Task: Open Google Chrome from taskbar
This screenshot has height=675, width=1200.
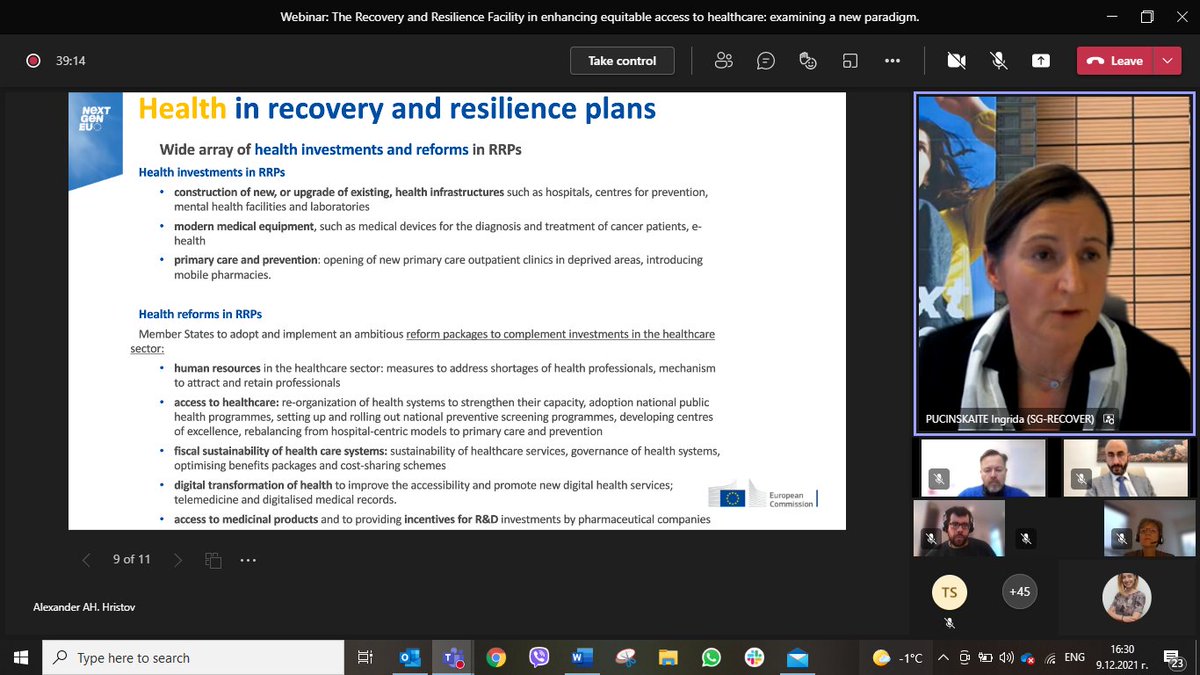Action: point(496,657)
